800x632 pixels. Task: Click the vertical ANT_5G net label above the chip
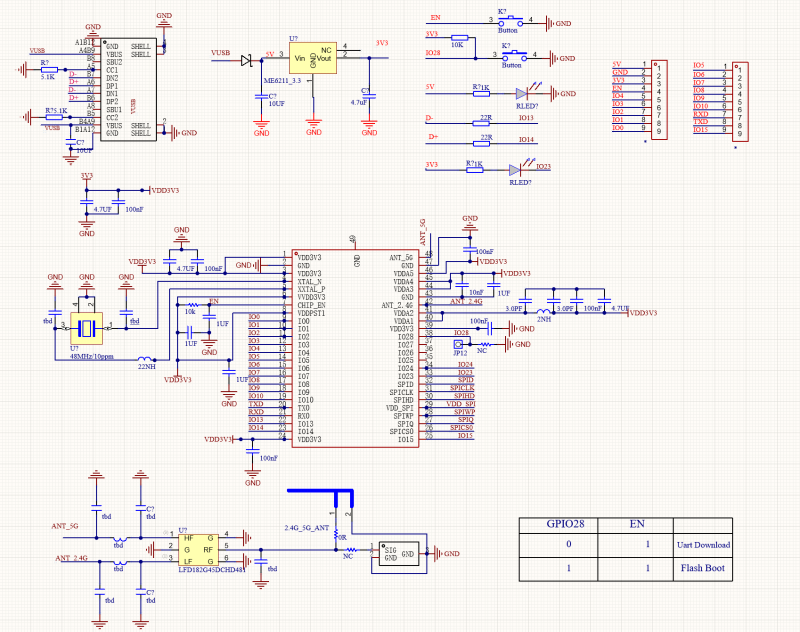coord(422,232)
